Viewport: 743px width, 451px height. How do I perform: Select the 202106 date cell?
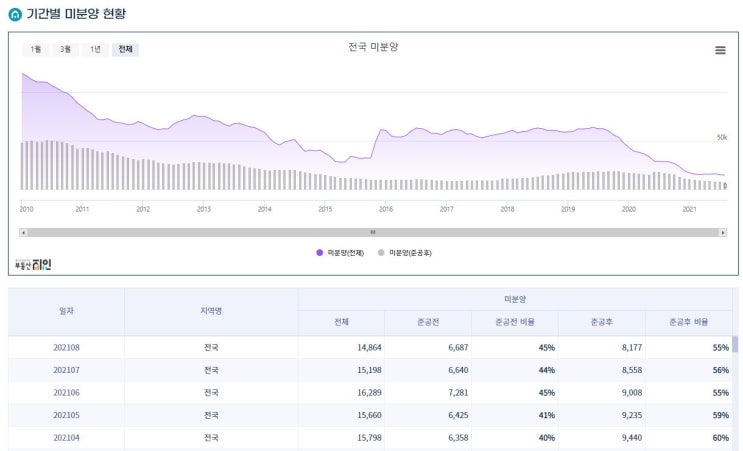66,393
